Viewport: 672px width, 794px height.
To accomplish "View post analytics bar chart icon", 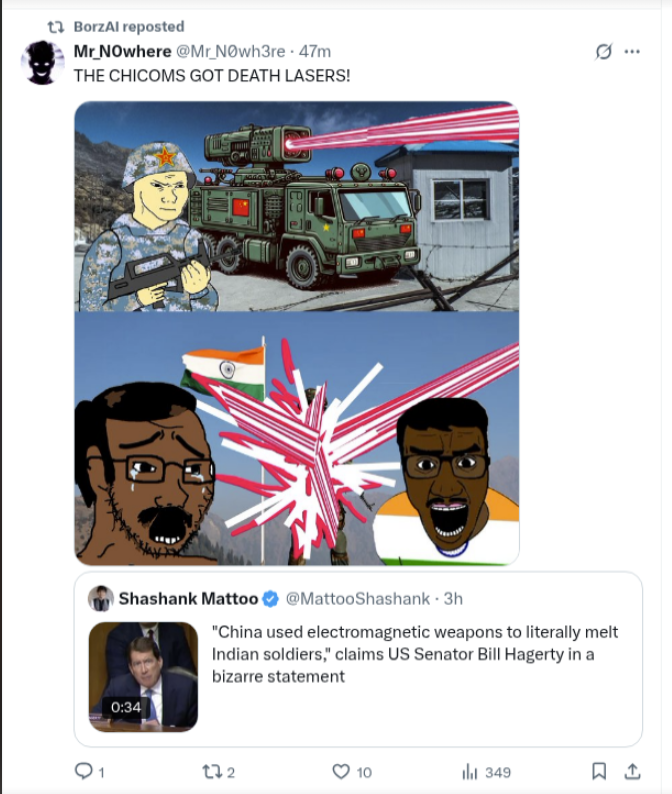I will coord(469,772).
